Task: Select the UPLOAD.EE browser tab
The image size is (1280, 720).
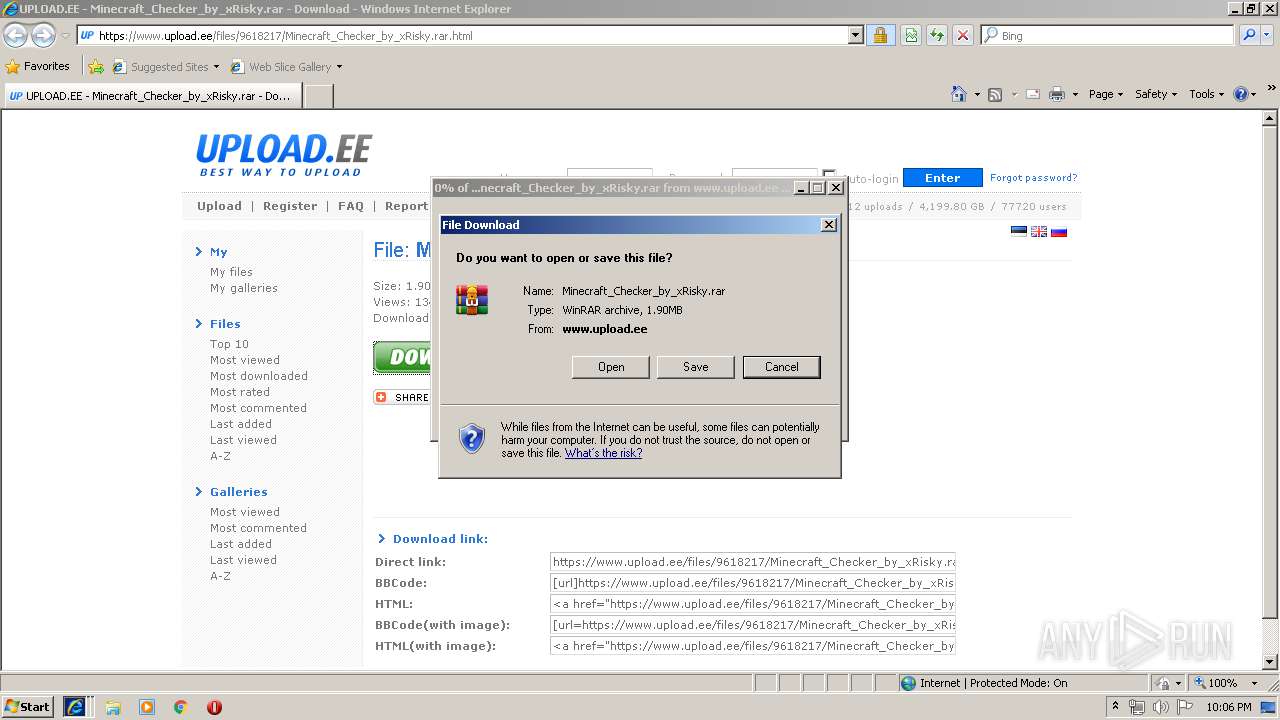Action: 150,96
